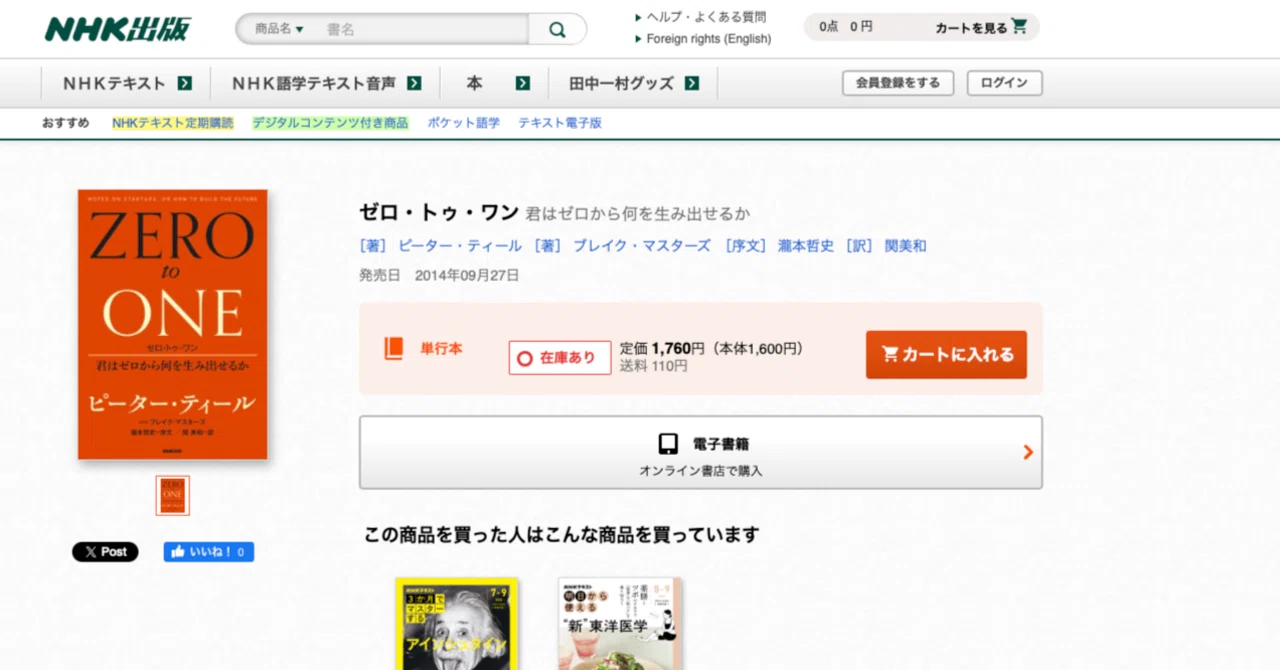The width and height of the screenshot is (1280, 670).
Task: Click カートを見る cart button
Action: point(981,27)
